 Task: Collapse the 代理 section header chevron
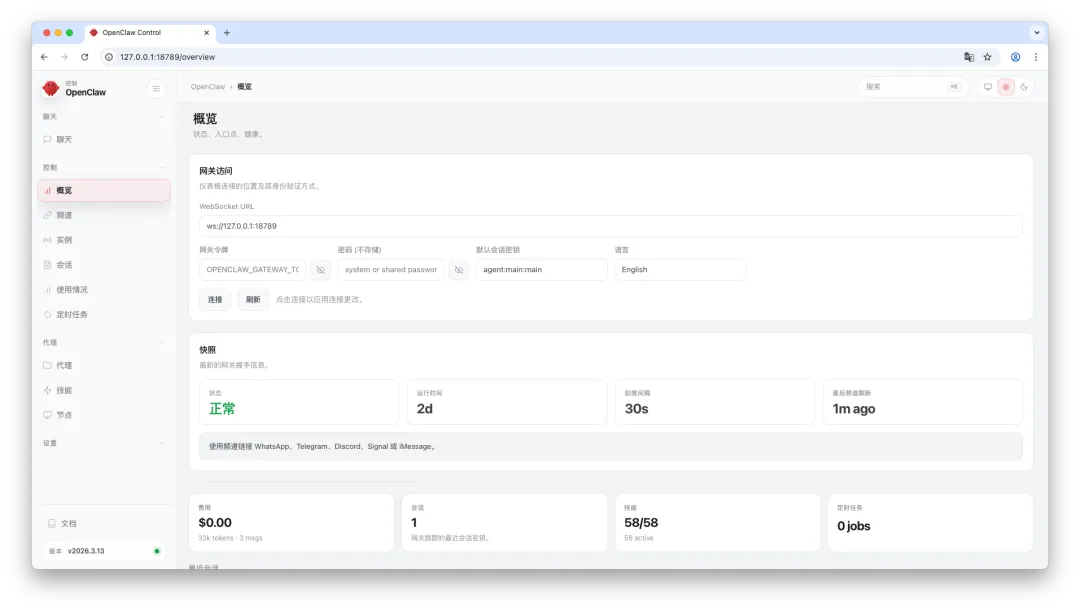coord(162,342)
